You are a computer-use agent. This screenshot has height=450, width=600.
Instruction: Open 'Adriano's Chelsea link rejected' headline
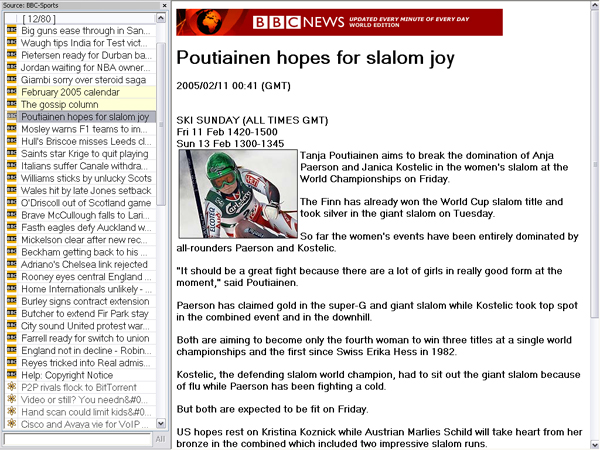[x=84, y=264]
